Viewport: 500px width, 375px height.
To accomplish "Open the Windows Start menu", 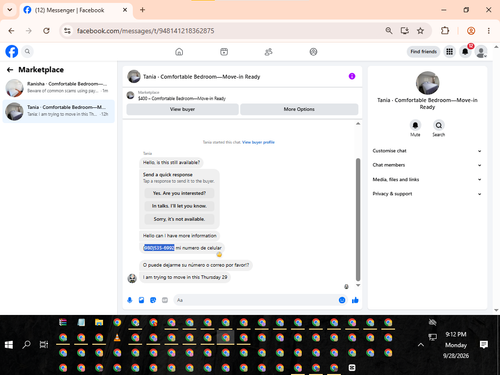I will click(9, 345).
